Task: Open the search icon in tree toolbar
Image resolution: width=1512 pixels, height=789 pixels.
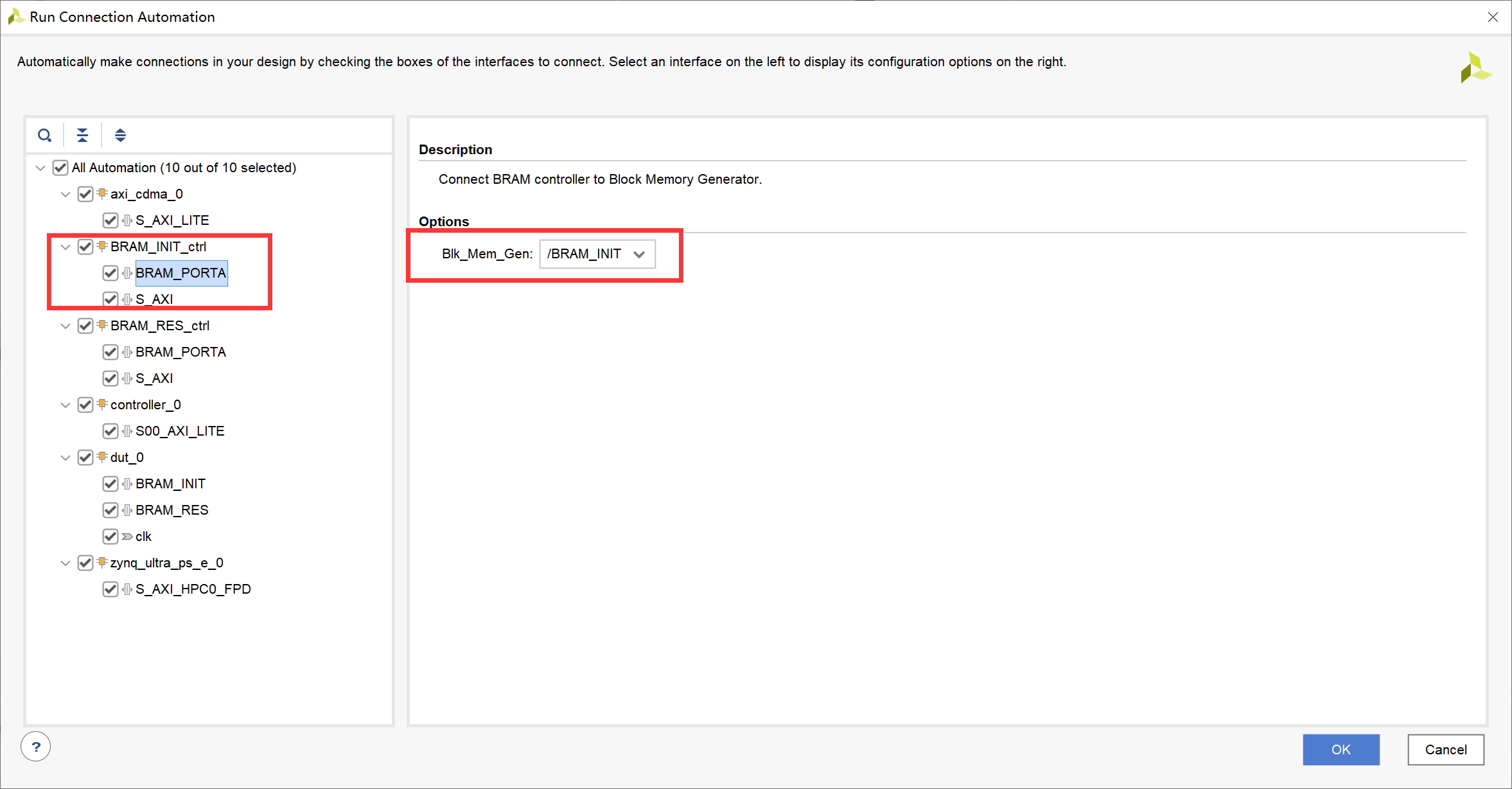Action: tap(44, 136)
